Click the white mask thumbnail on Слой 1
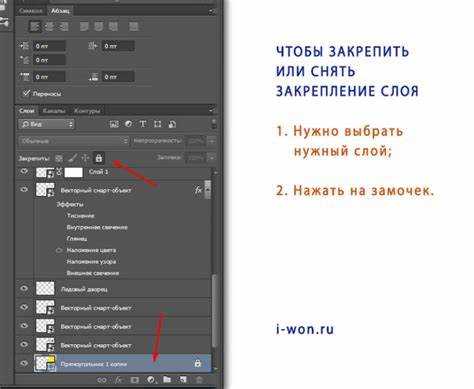474x389 pixels. click(x=74, y=172)
